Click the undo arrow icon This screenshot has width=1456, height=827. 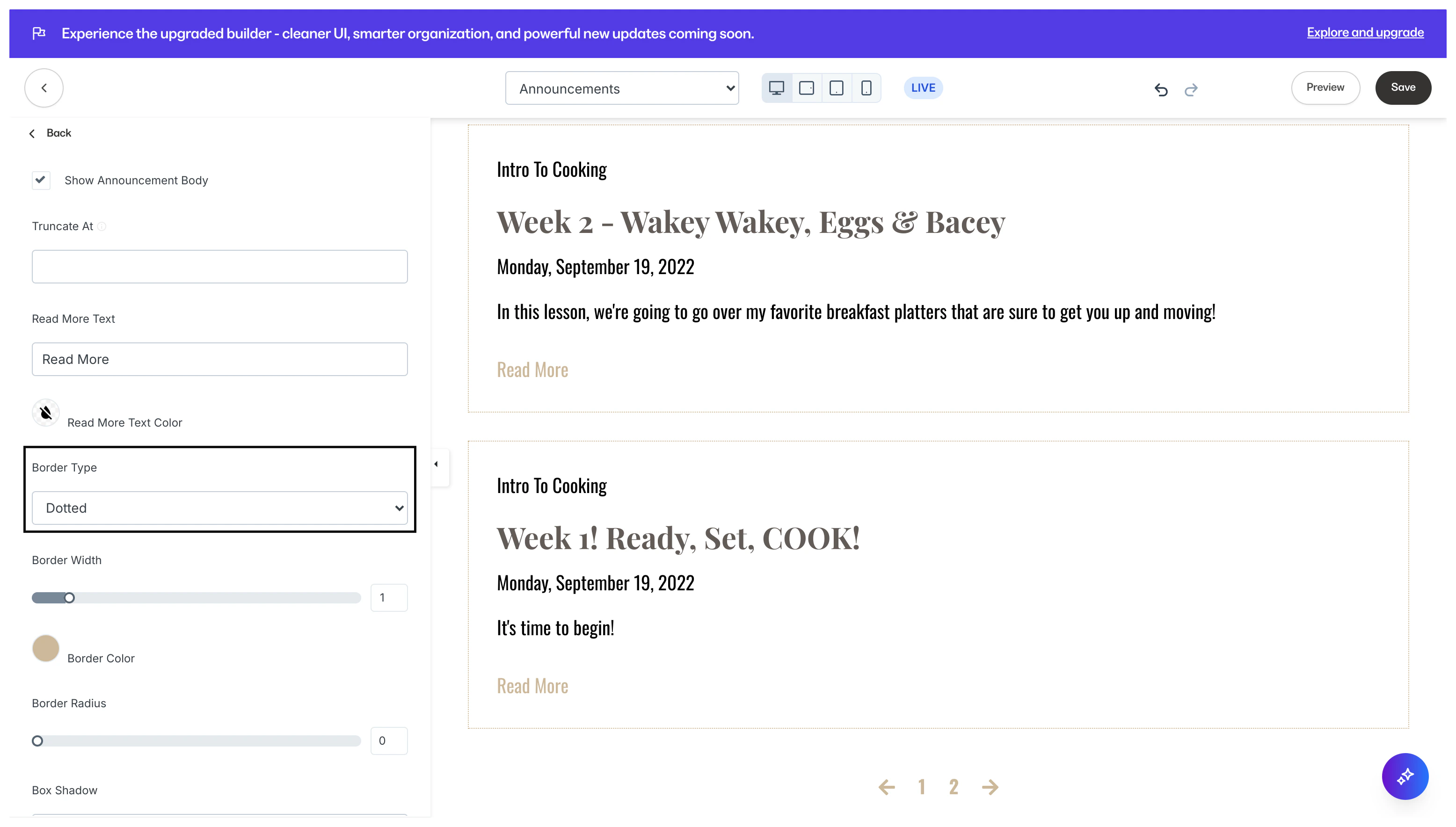(1161, 89)
